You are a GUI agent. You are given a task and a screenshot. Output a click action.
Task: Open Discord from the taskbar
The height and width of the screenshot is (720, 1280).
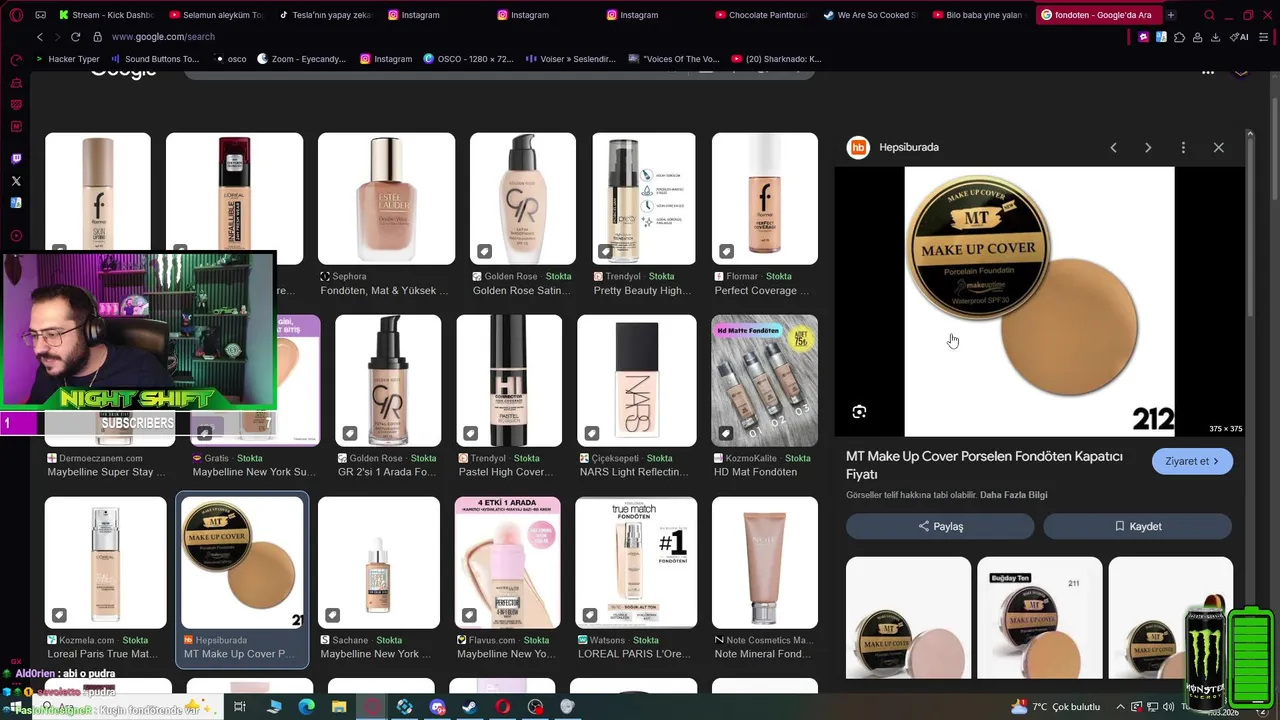point(437,707)
